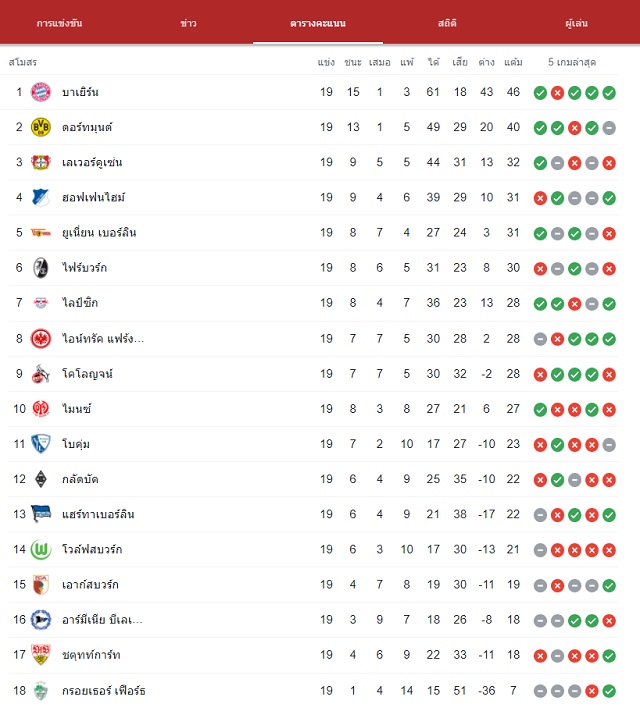
Task: Click the Wolfsburg green W logo
Action: point(40,550)
